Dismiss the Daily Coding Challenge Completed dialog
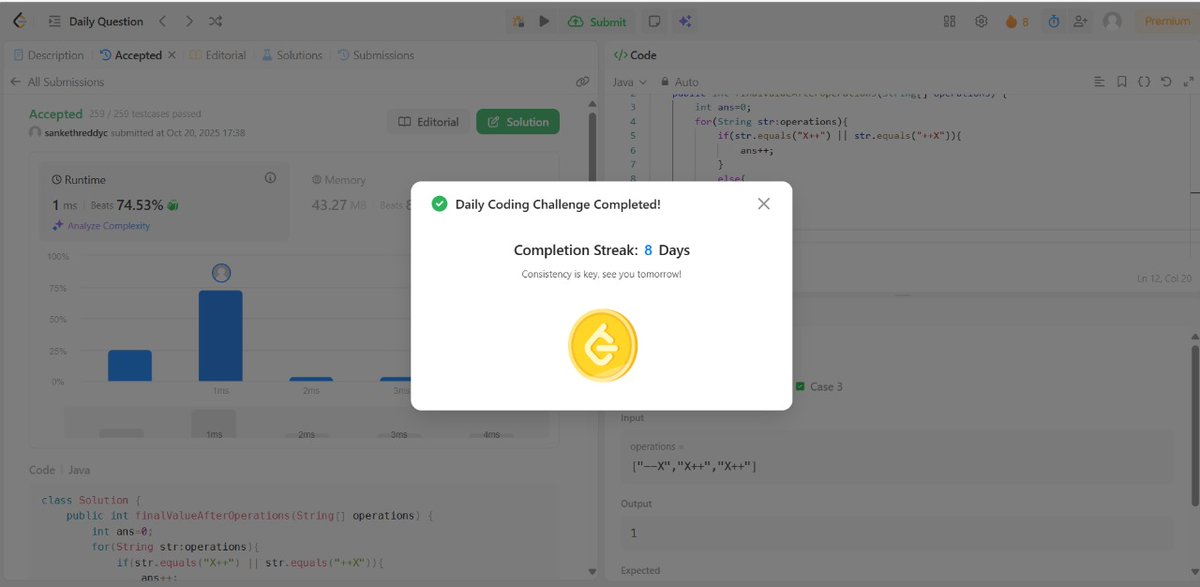Image resolution: width=1200 pixels, height=587 pixels. click(x=763, y=203)
